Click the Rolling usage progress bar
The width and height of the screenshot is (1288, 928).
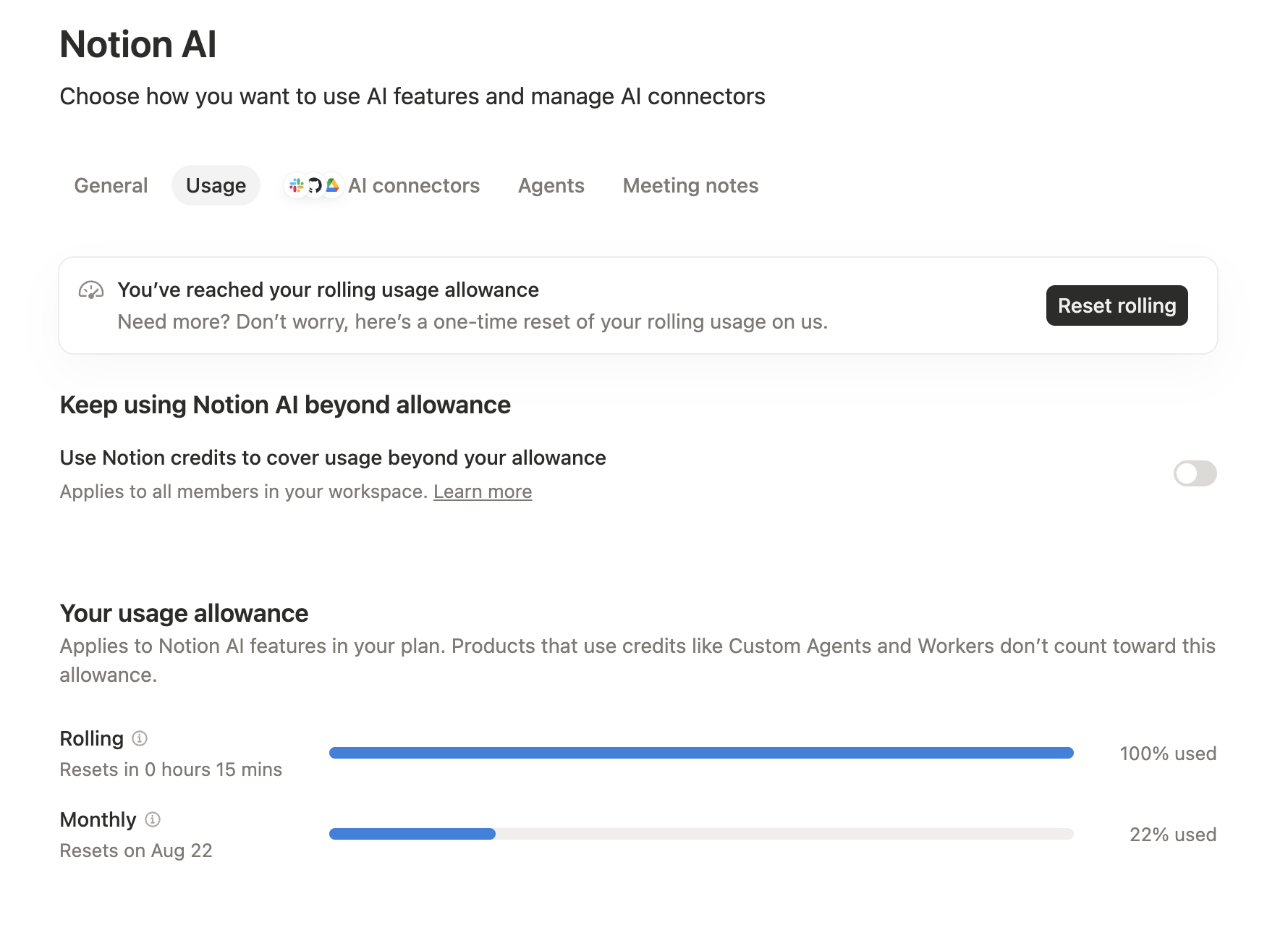coord(701,753)
